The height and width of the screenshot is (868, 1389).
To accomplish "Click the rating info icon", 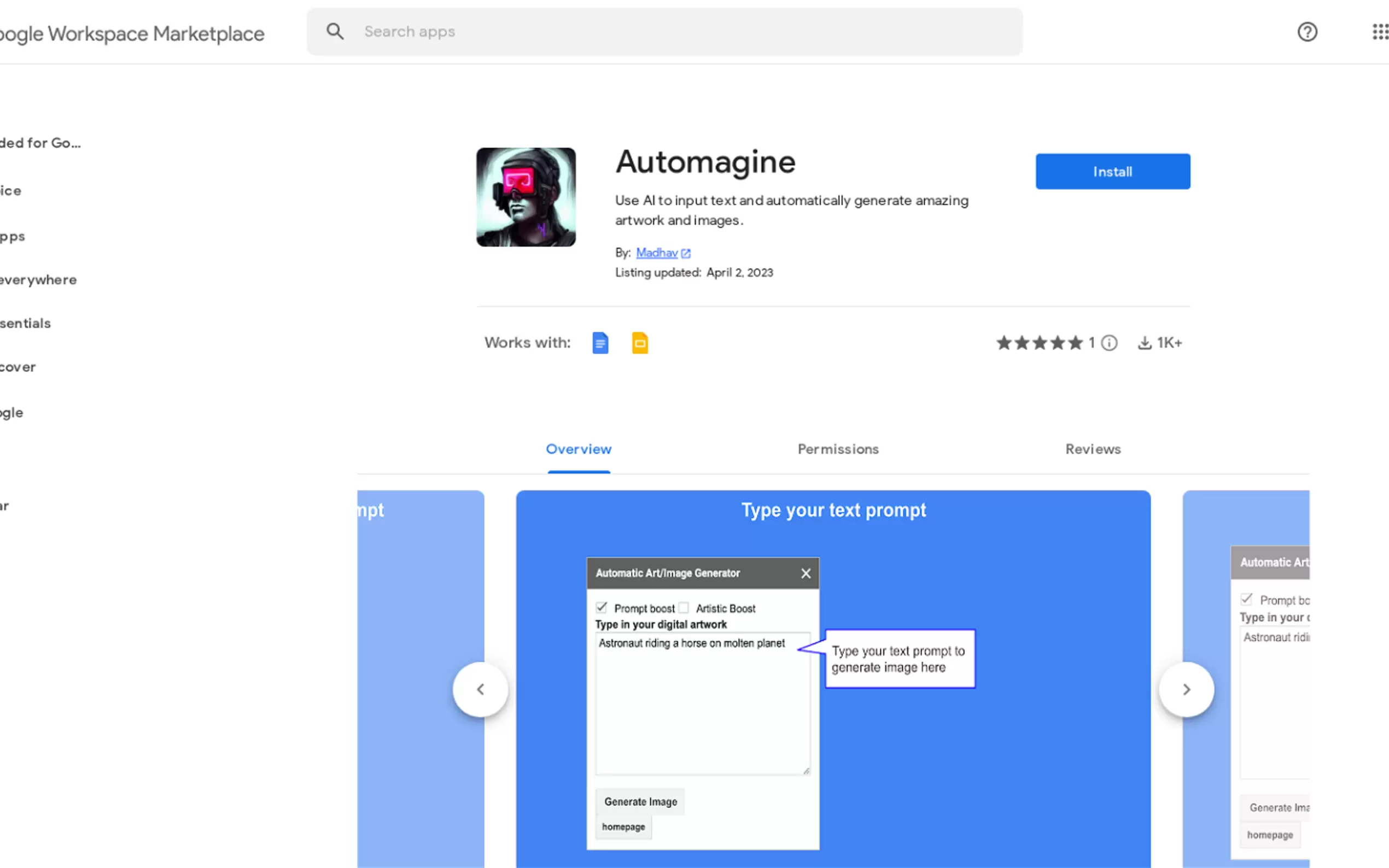I will 1110,343.
